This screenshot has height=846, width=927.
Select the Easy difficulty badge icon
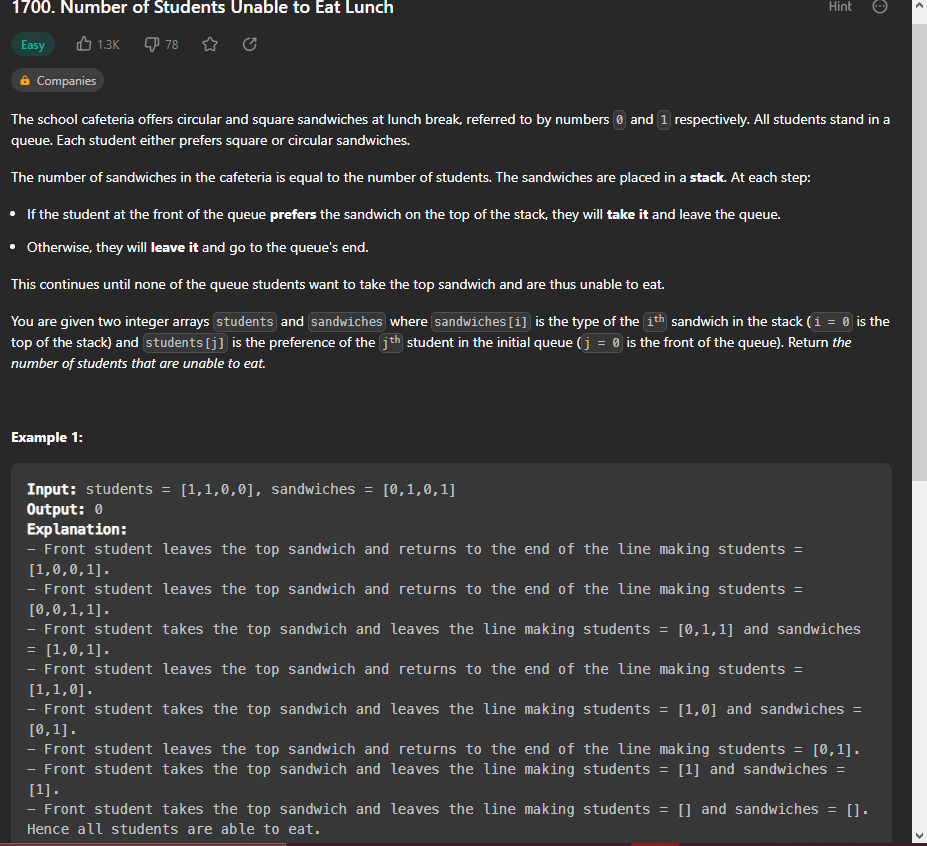coord(32,44)
